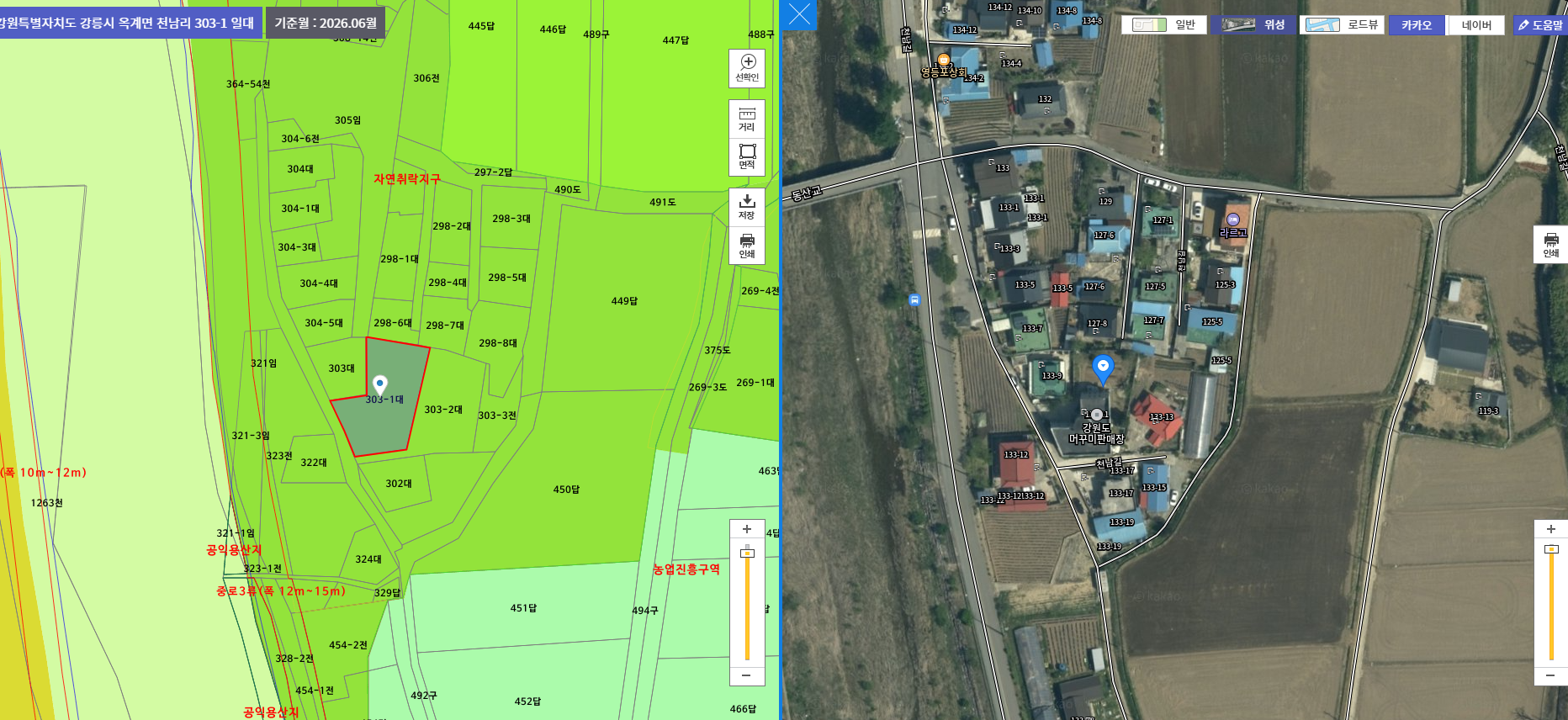Click the blue location pin on the satellite map
The height and width of the screenshot is (720, 1568).
(1103, 368)
